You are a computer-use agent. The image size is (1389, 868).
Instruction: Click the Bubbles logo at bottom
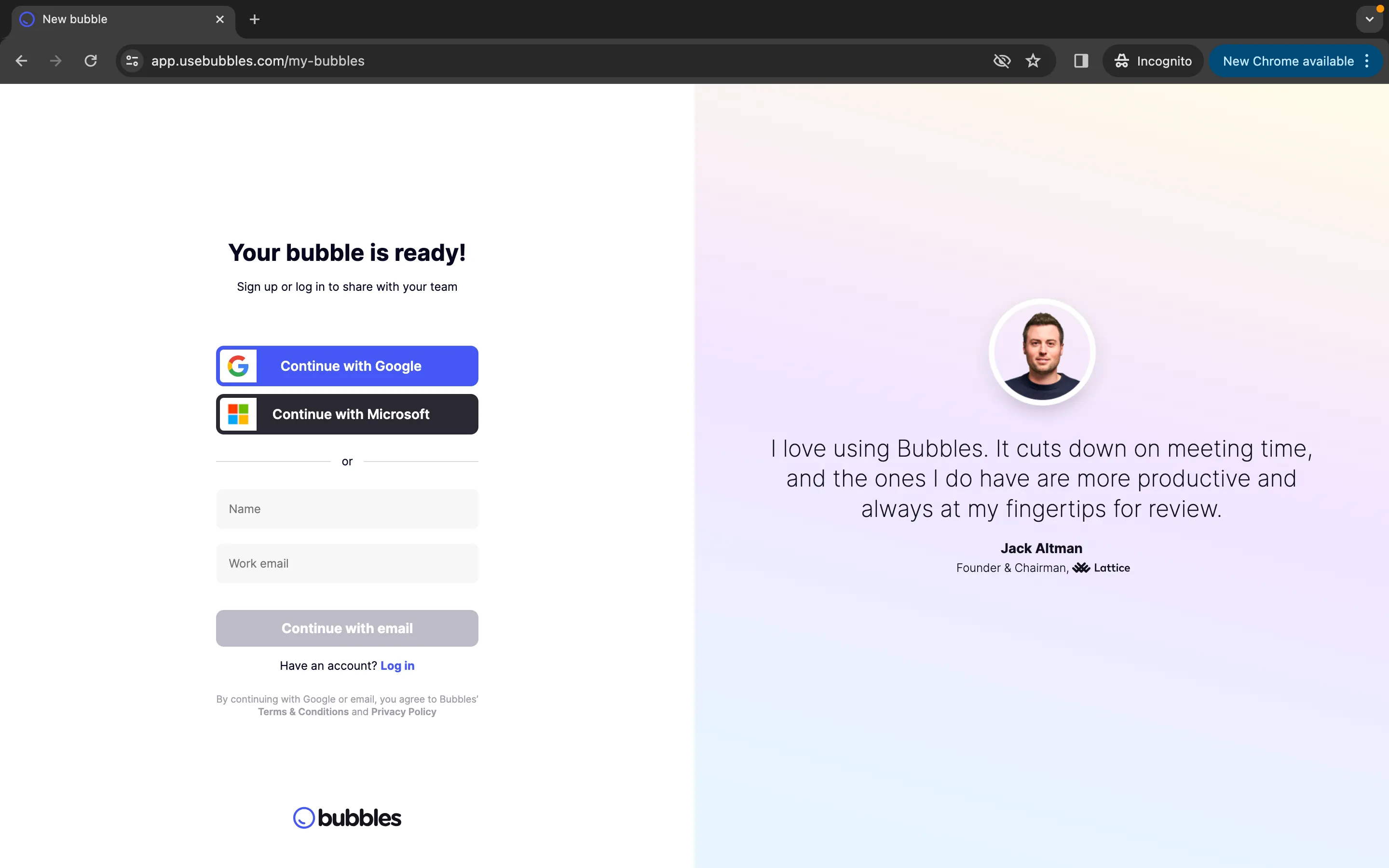(347, 817)
